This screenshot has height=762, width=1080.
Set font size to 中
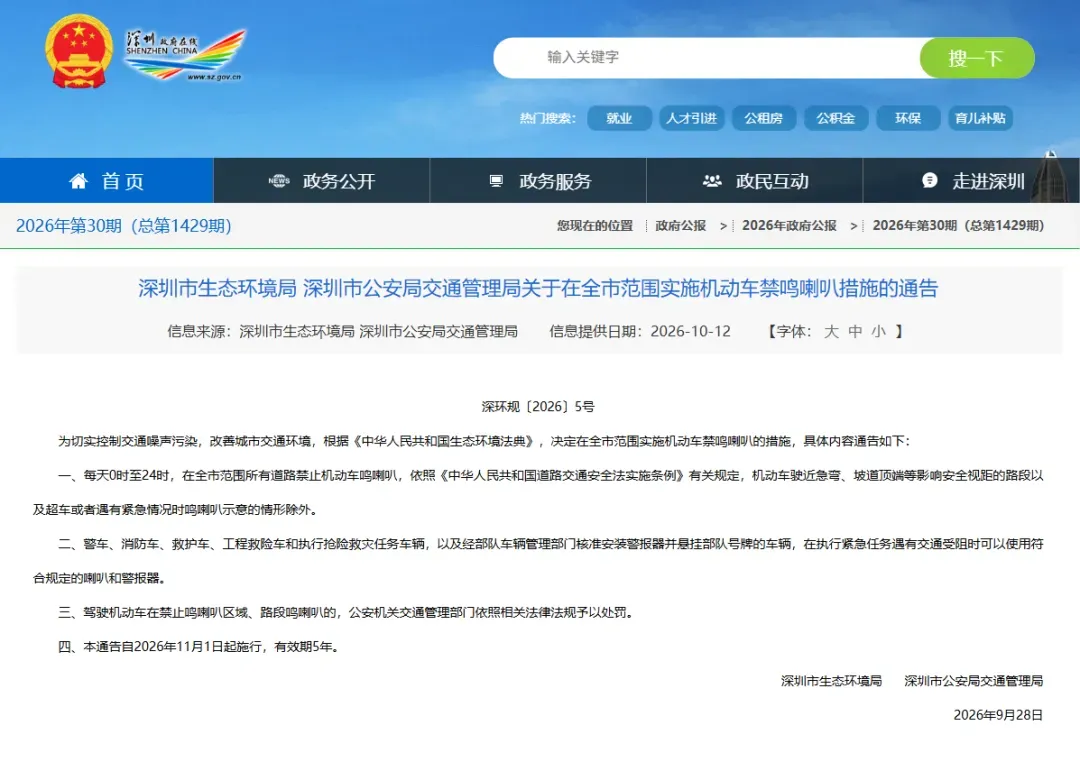tap(855, 331)
